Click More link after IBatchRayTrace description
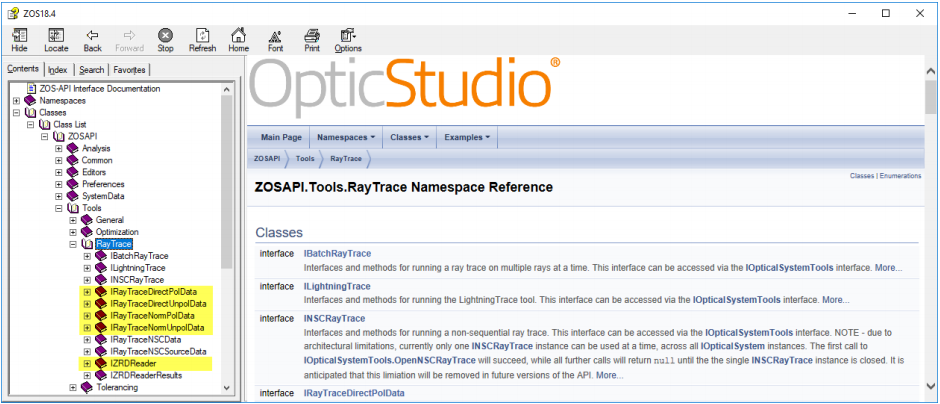940x404 pixels. (x=888, y=268)
